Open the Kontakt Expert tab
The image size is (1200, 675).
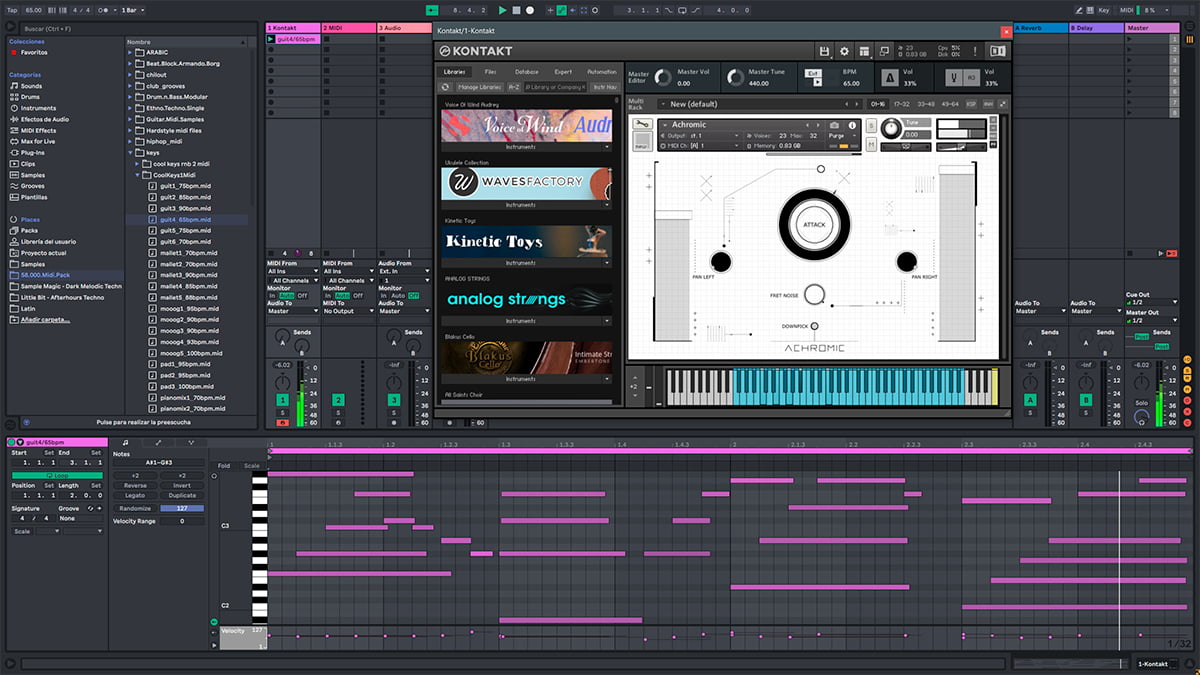pos(563,72)
